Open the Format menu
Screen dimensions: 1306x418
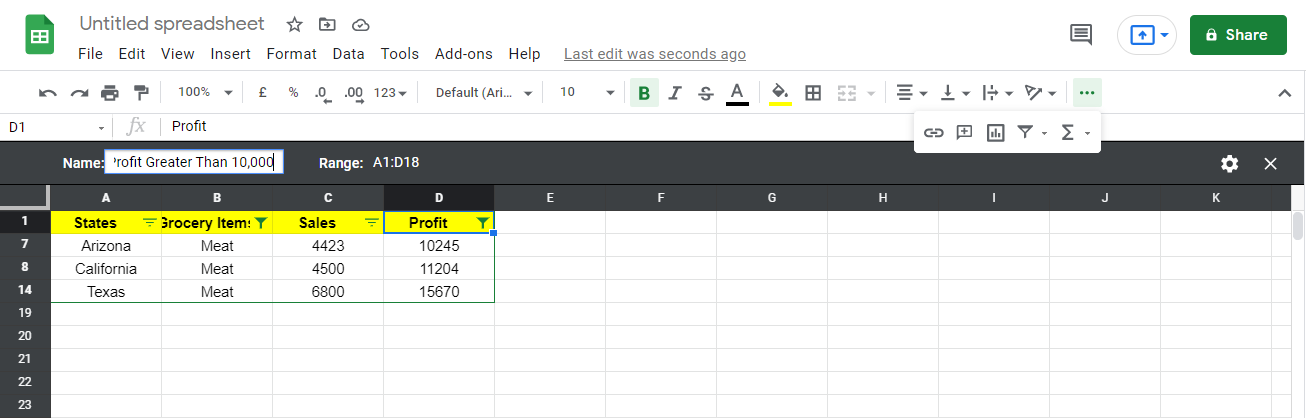click(291, 54)
